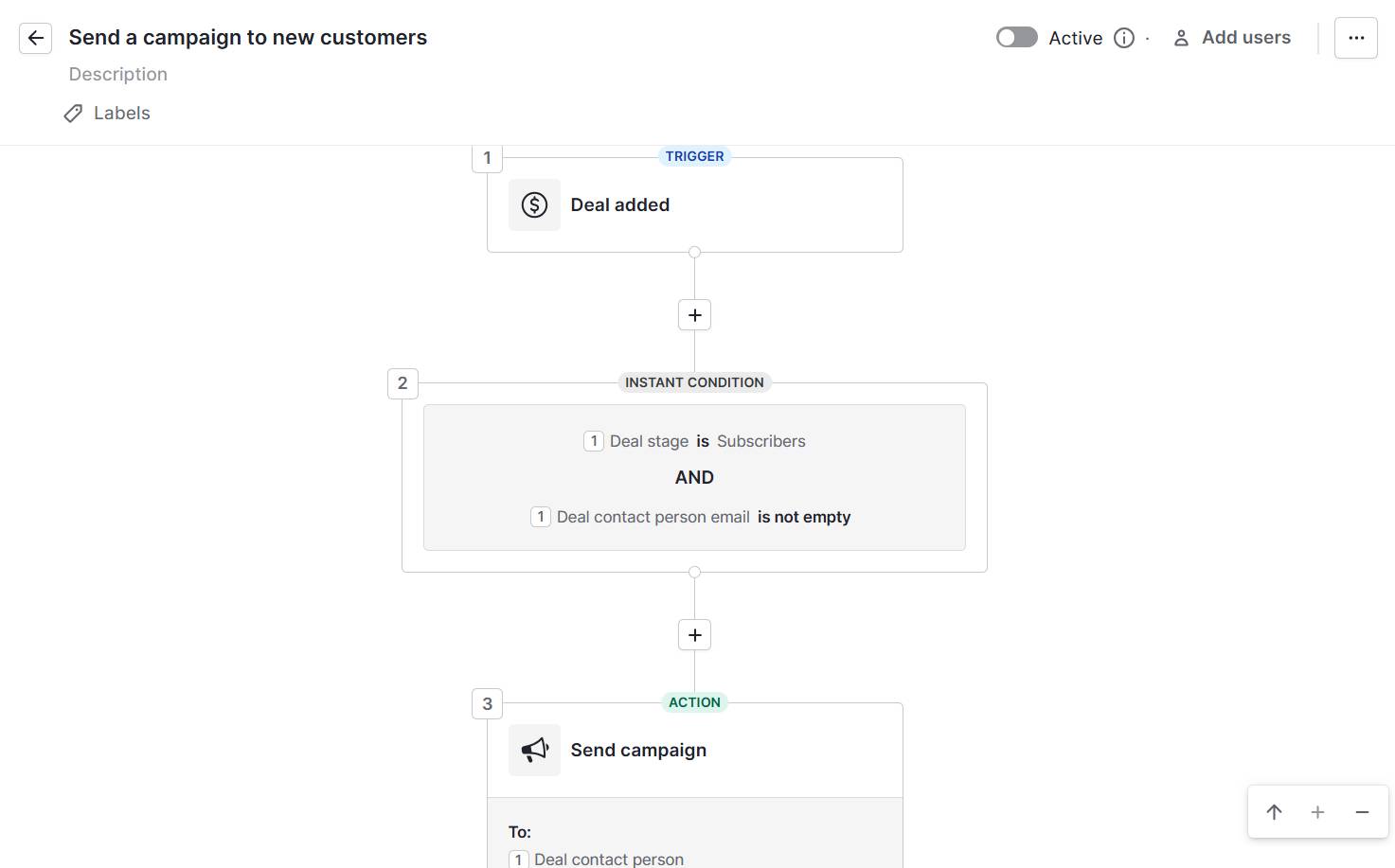The width and height of the screenshot is (1395, 868).
Task: Open the three-dot options menu
Action: (x=1356, y=38)
